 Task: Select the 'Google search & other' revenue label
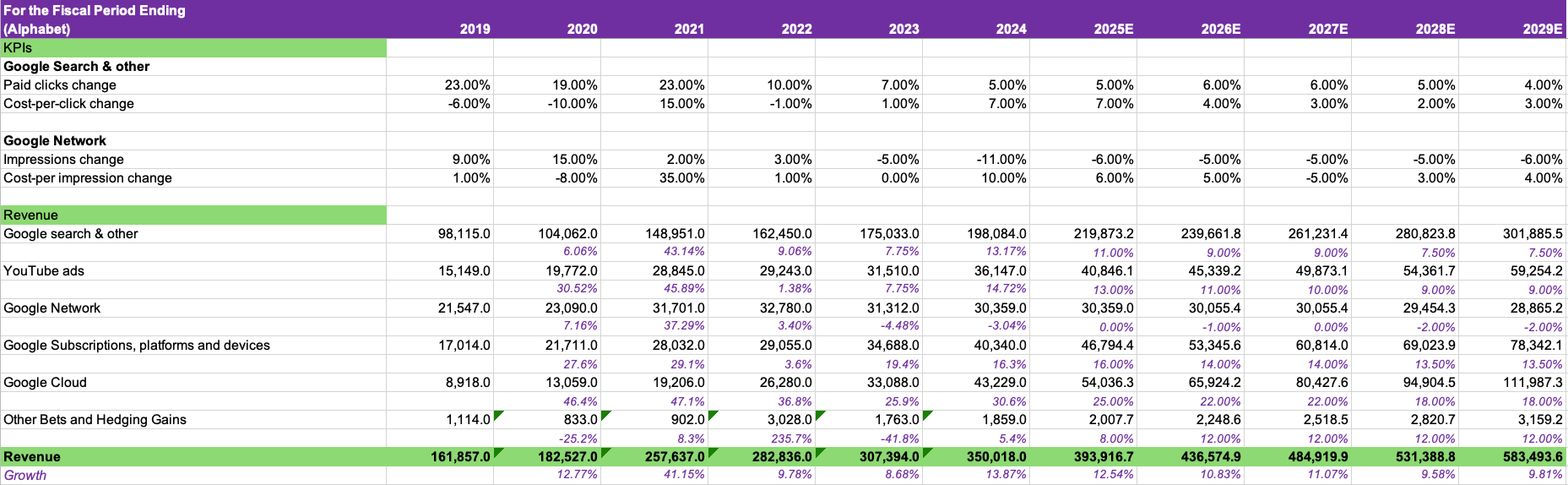tap(71, 234)
